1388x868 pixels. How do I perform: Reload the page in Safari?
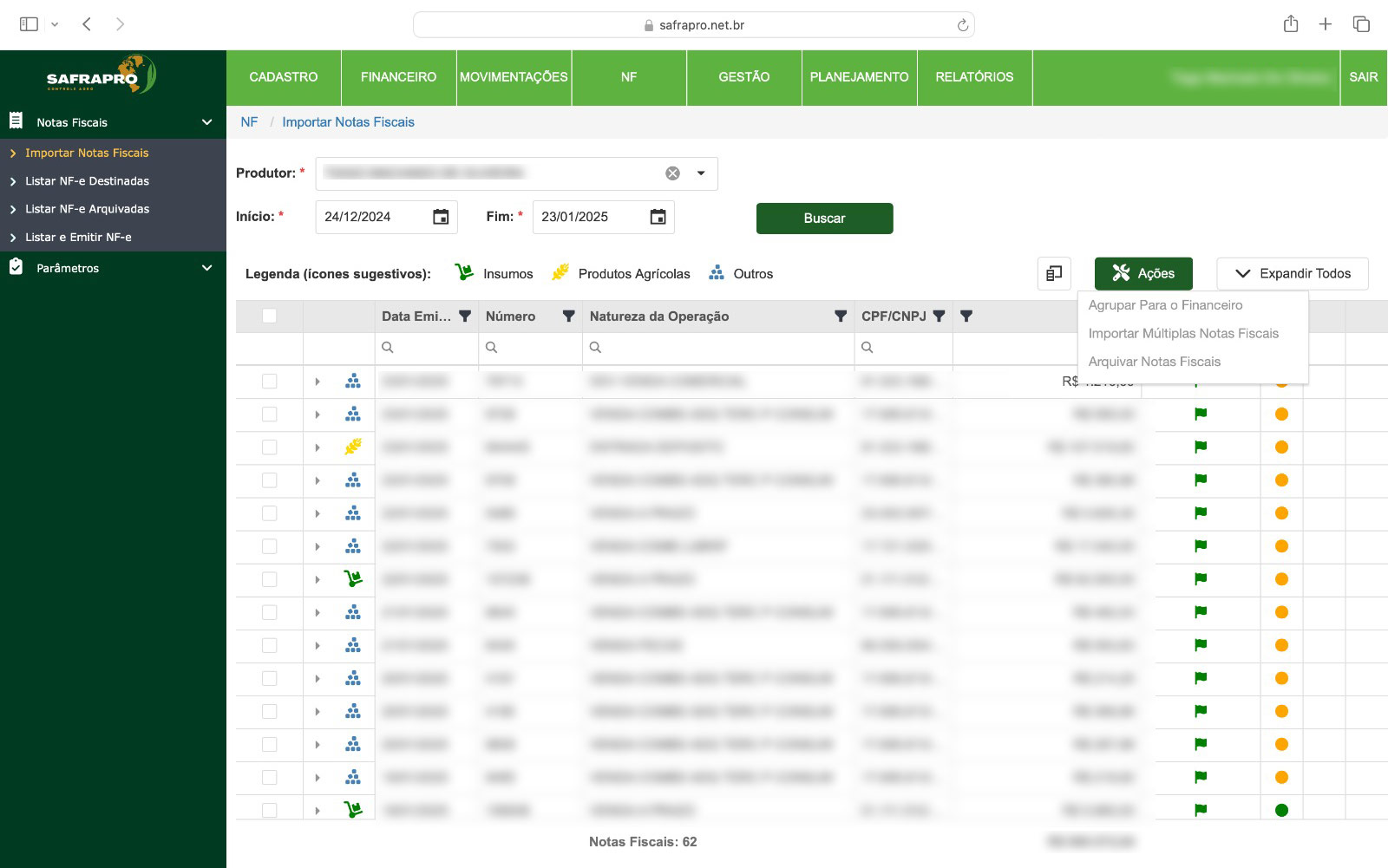coord(962,25)
